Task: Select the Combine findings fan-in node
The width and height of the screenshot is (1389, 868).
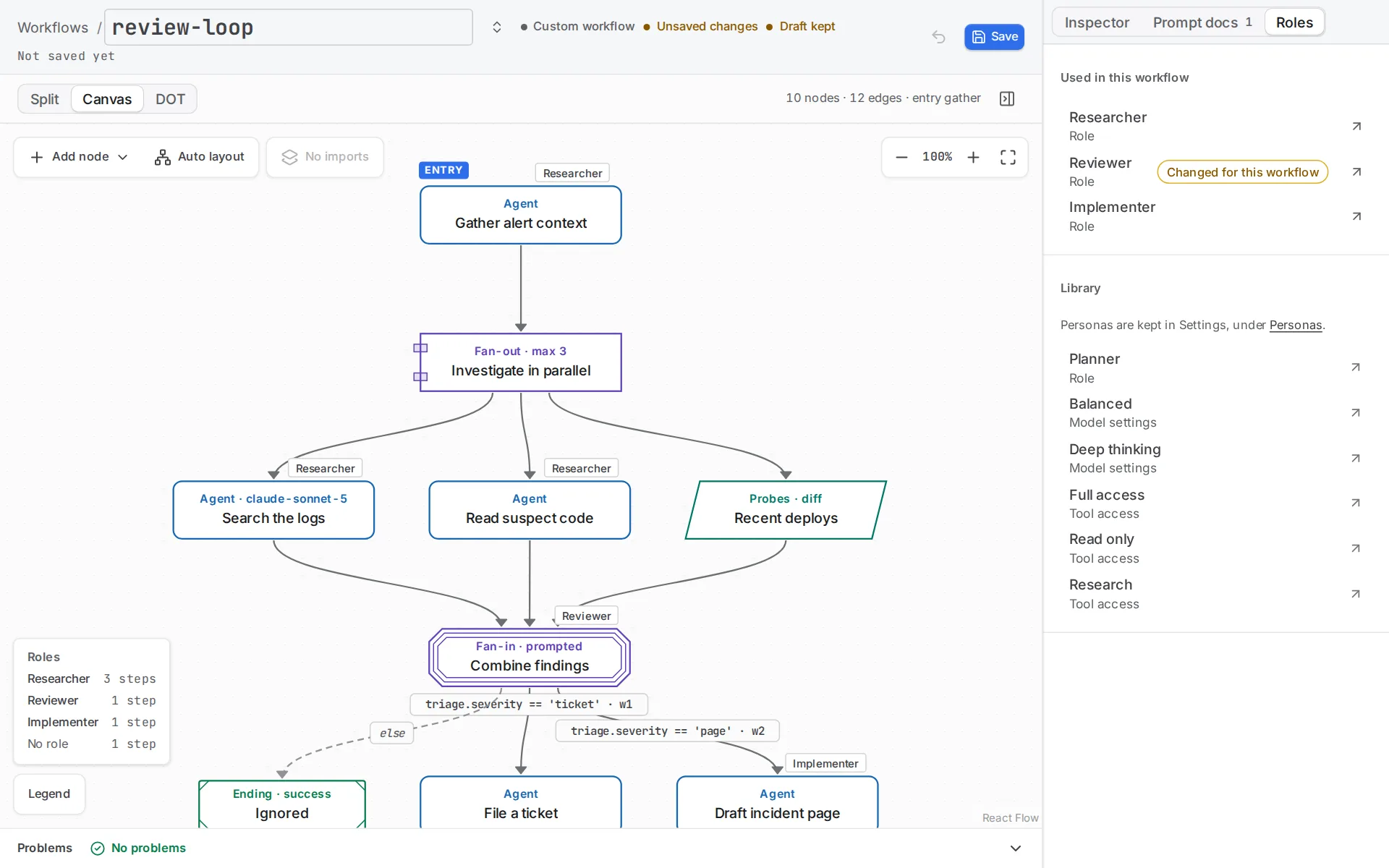Action: pyautogui.click(x=530, y=658)
